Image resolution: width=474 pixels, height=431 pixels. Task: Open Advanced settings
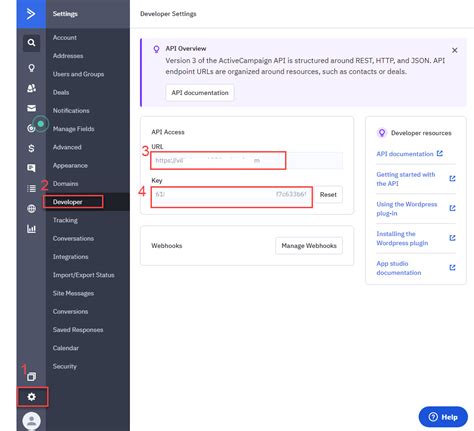67,147
